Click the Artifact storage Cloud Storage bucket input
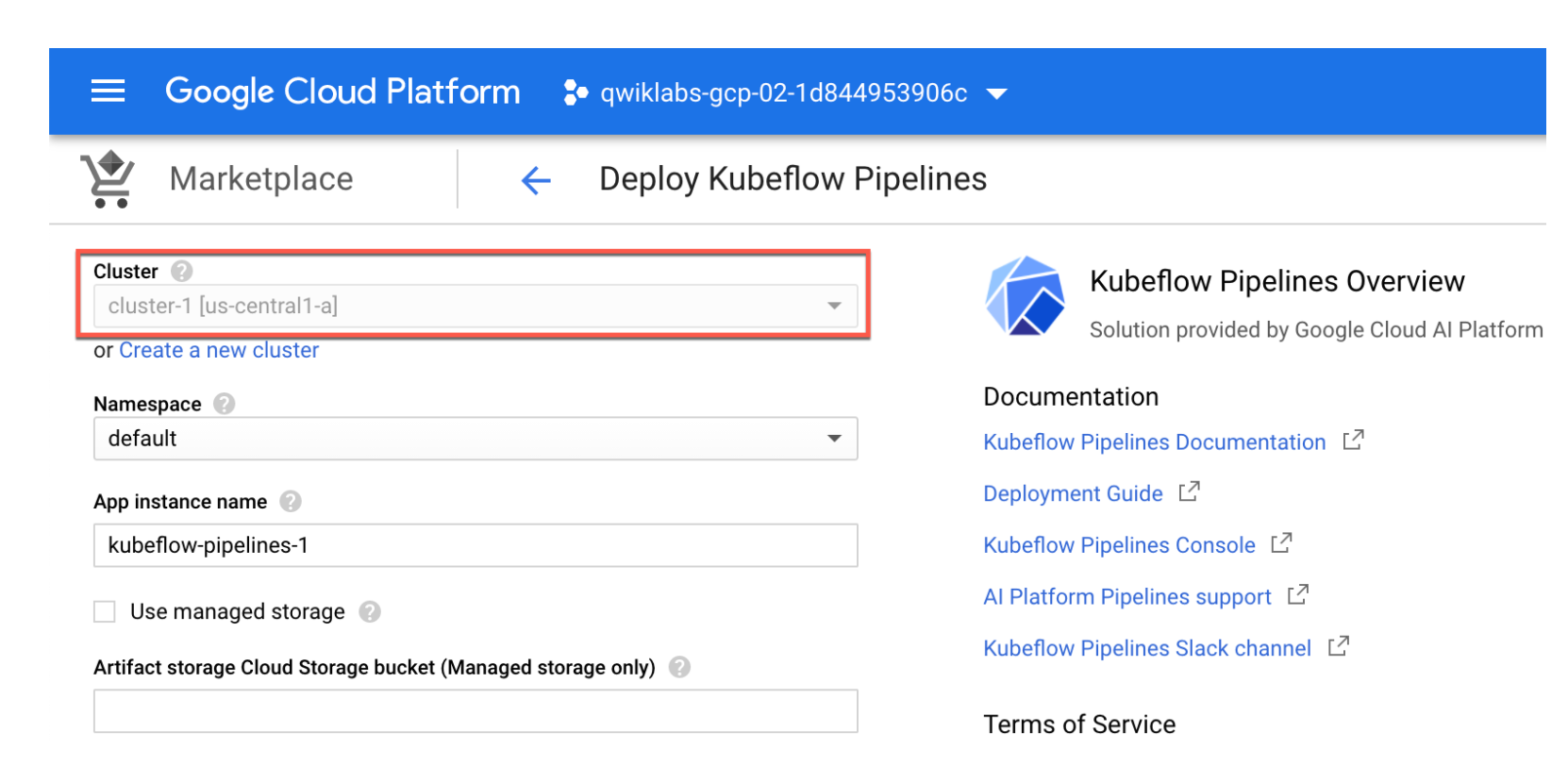Screen dimensions: 1568x766 click(x=475, y=711)
